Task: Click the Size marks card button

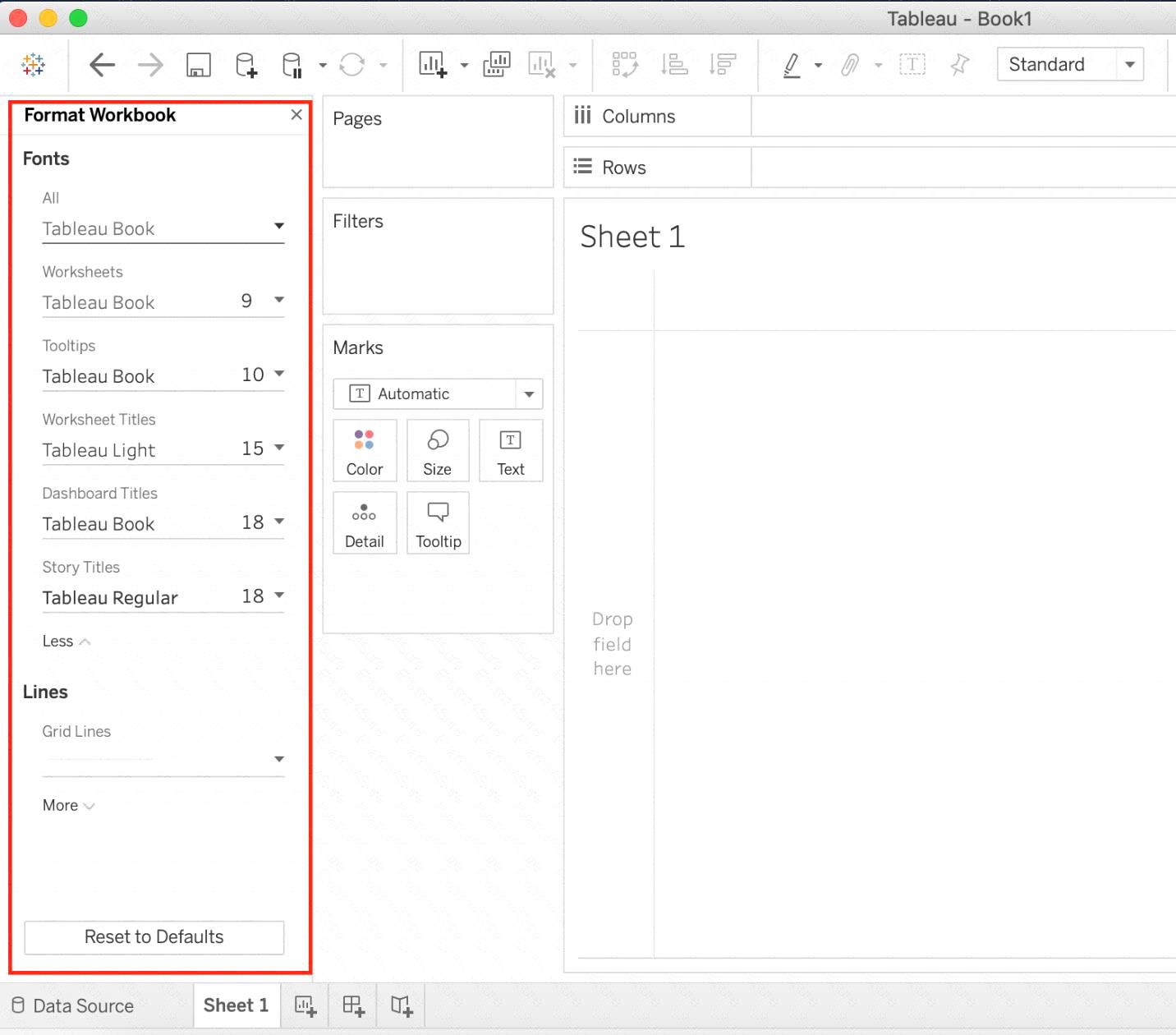Action: point(438,450)
